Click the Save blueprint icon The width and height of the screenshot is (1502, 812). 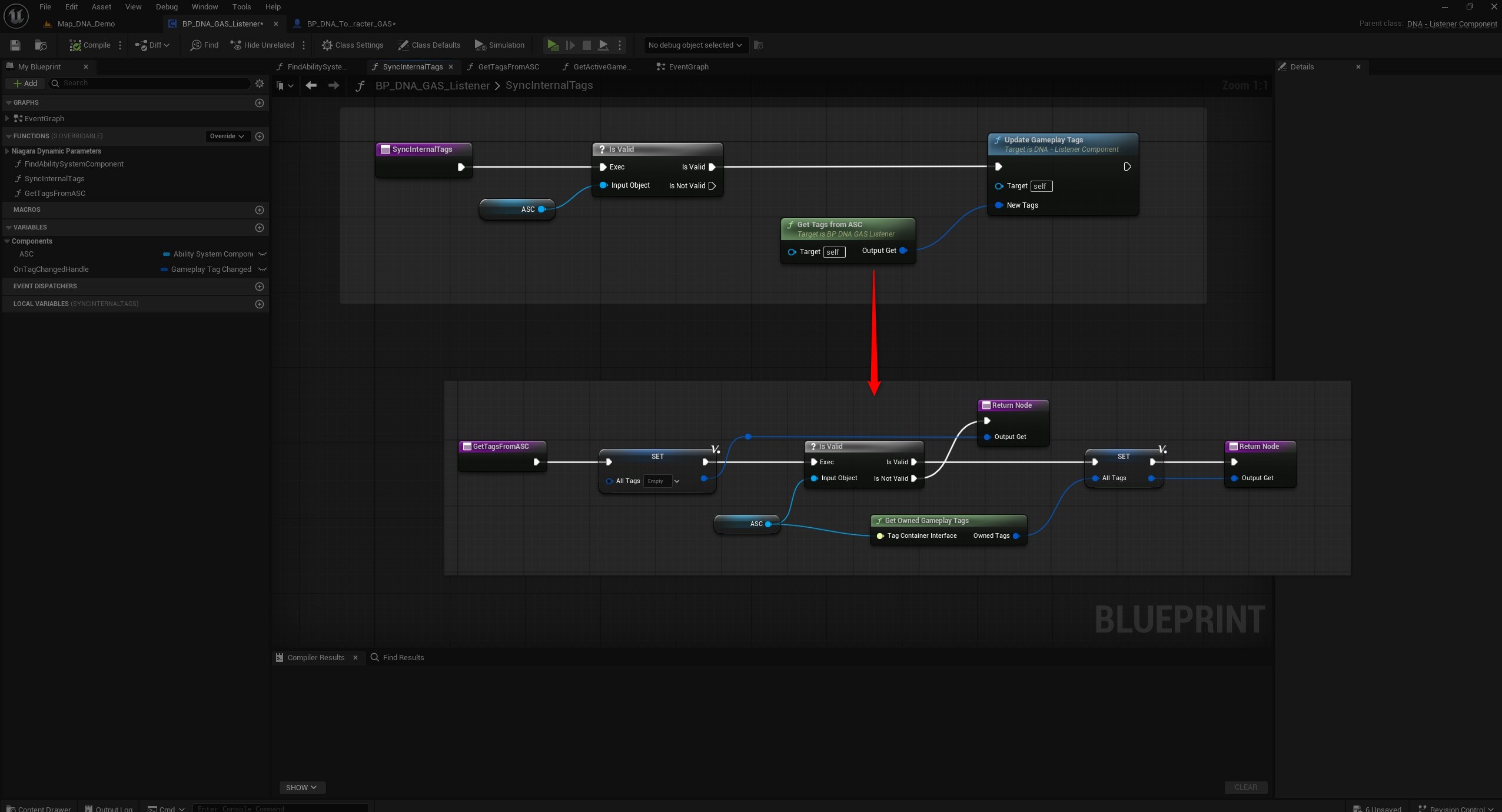tap(15, 45)
